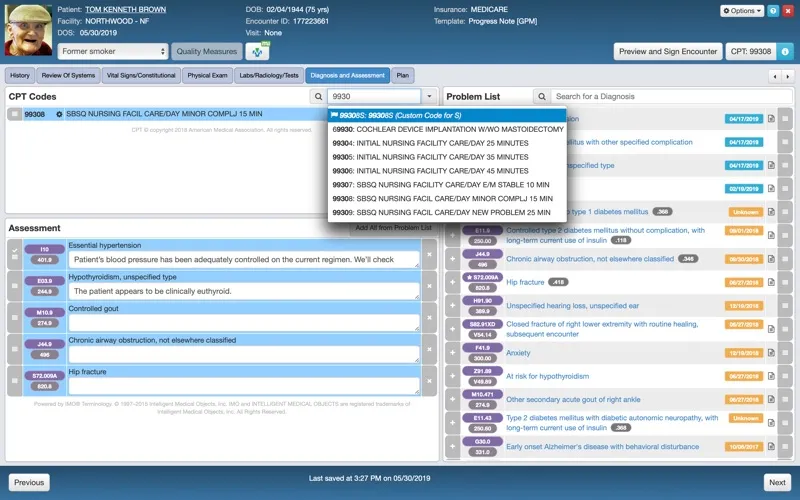This screenshot has width=800, height=500.
Task: Switch to the History tab
Action: [x=20, y=76]
